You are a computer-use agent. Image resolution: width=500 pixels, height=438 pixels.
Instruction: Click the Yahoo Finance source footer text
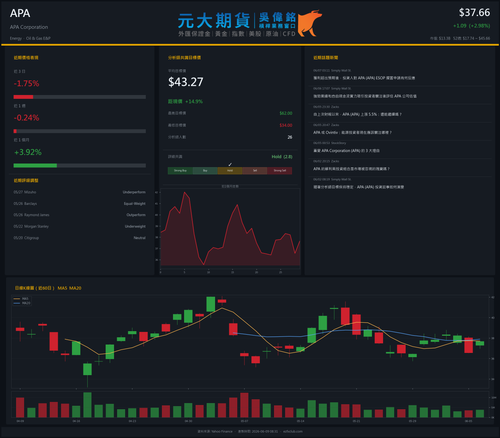click(x=215, y=431)
